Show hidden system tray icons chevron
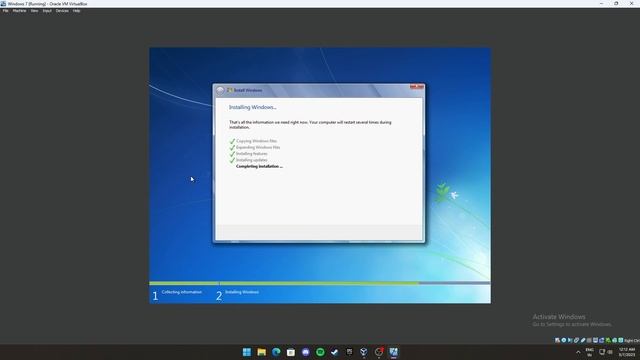 click(x=578, y=352)
